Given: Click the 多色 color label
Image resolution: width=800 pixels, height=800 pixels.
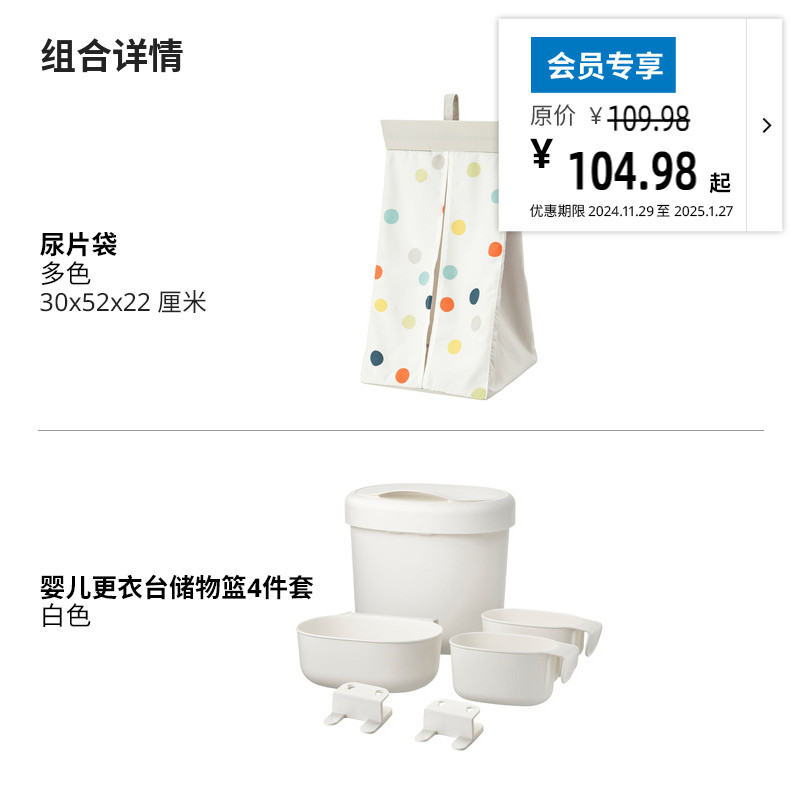Looking at the screenshot, I should 65,273.
